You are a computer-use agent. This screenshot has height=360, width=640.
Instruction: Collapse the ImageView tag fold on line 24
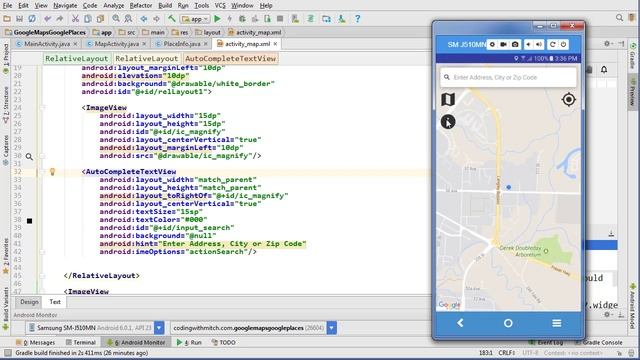click(42, 108)
